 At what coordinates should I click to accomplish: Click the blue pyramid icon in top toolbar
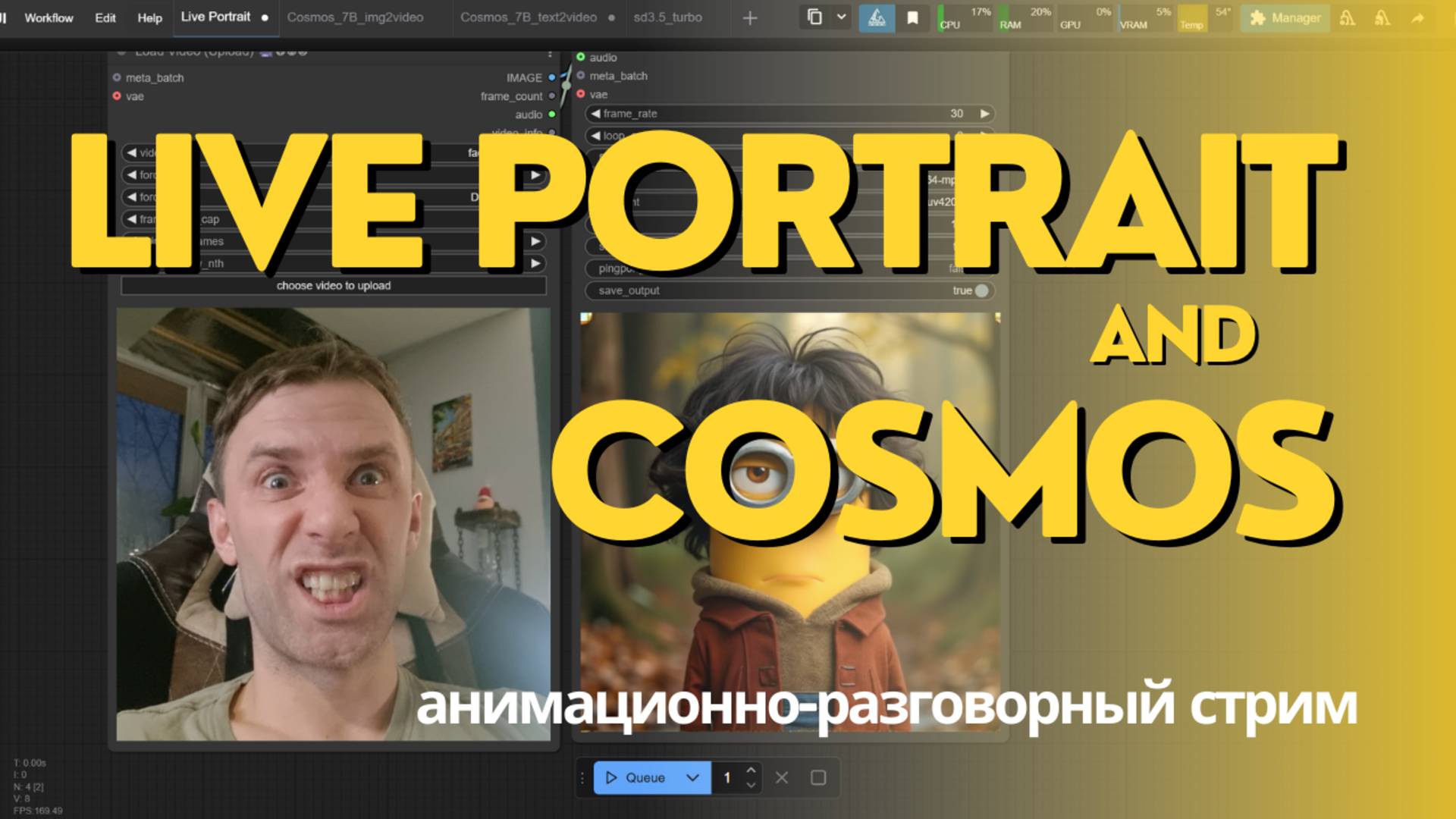876,17
